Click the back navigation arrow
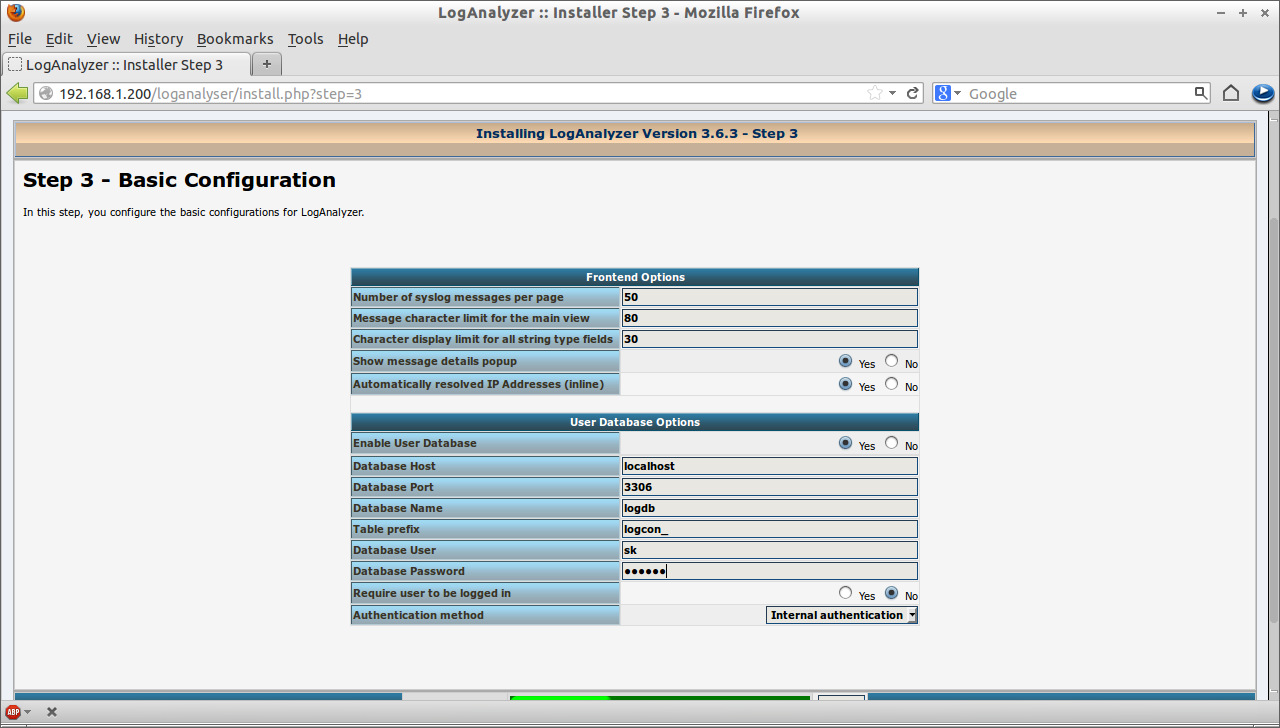 (x=17, y=93)
